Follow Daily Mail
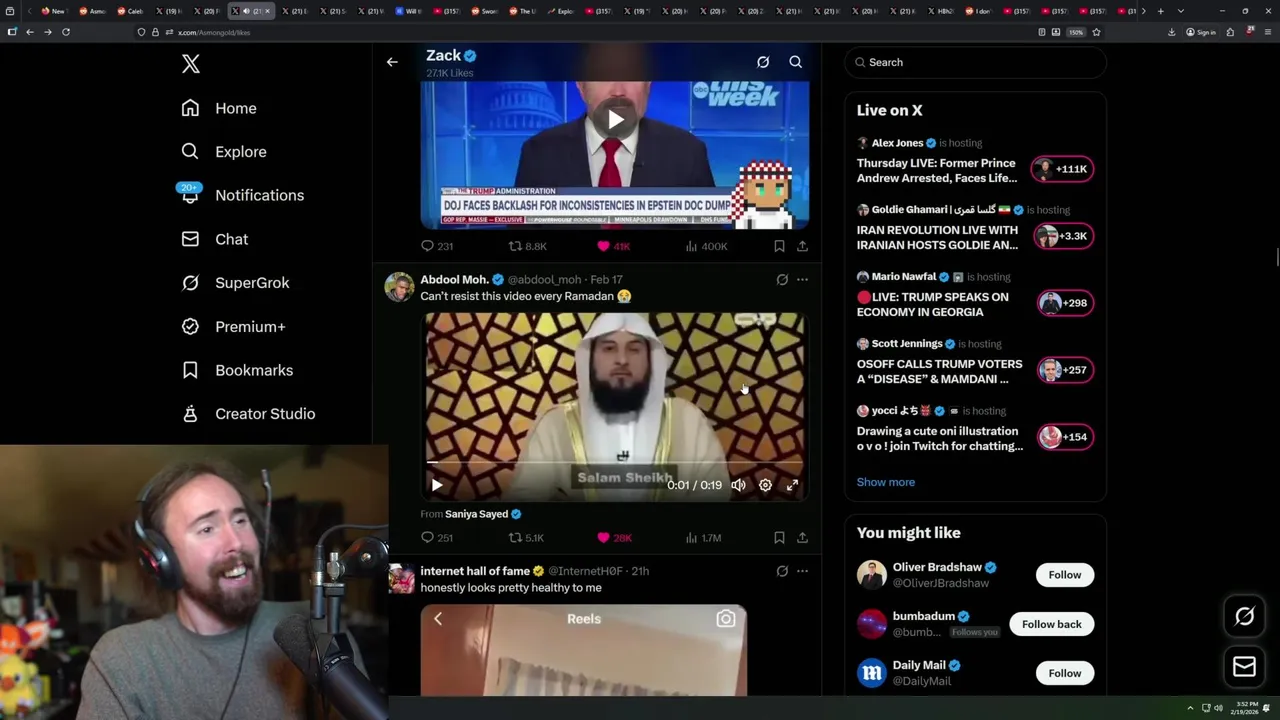 point(1064,673)
